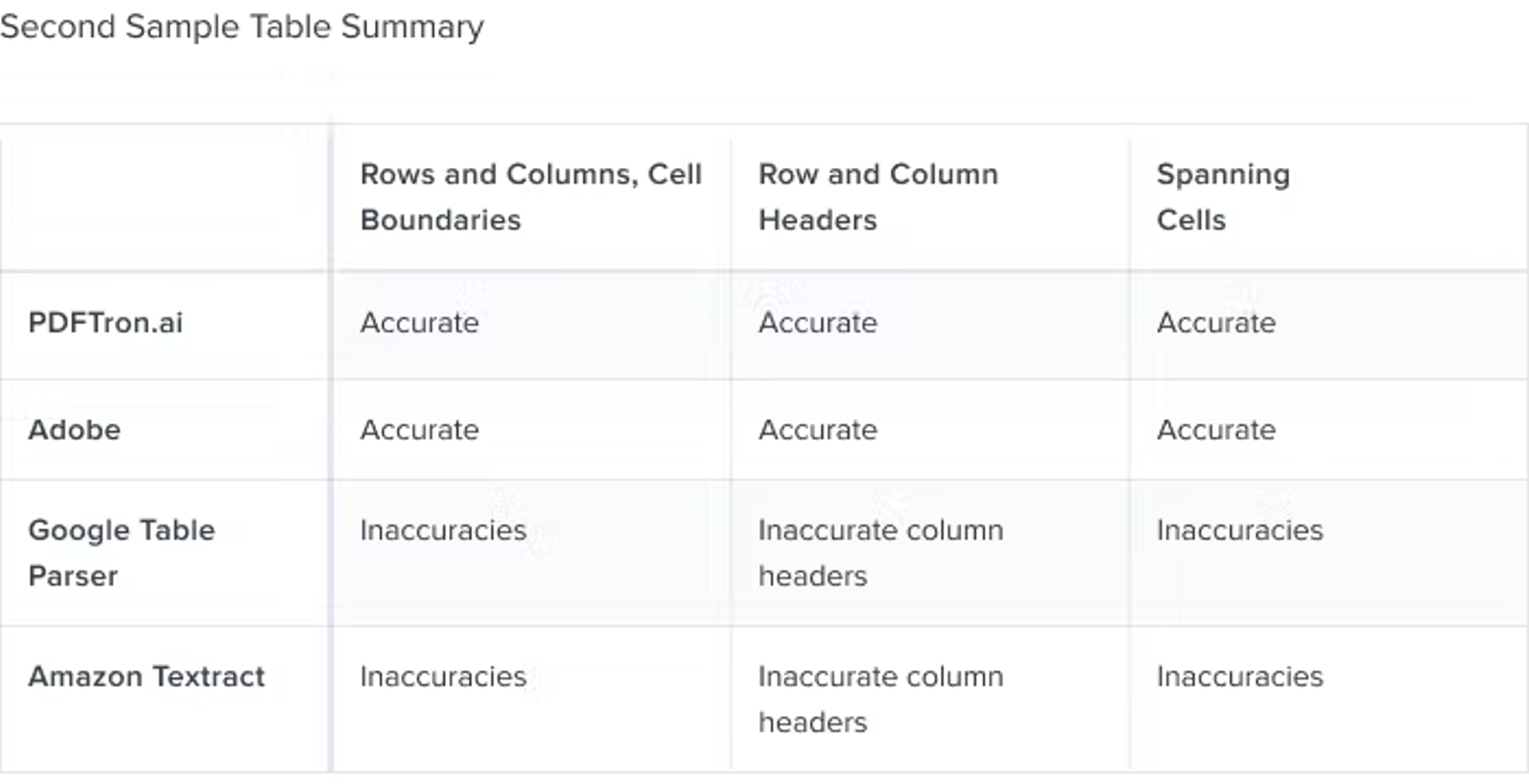Click the 'Row and Column Headers' column header
This screenshot has width=1529, height=784.
click(878, 197)
